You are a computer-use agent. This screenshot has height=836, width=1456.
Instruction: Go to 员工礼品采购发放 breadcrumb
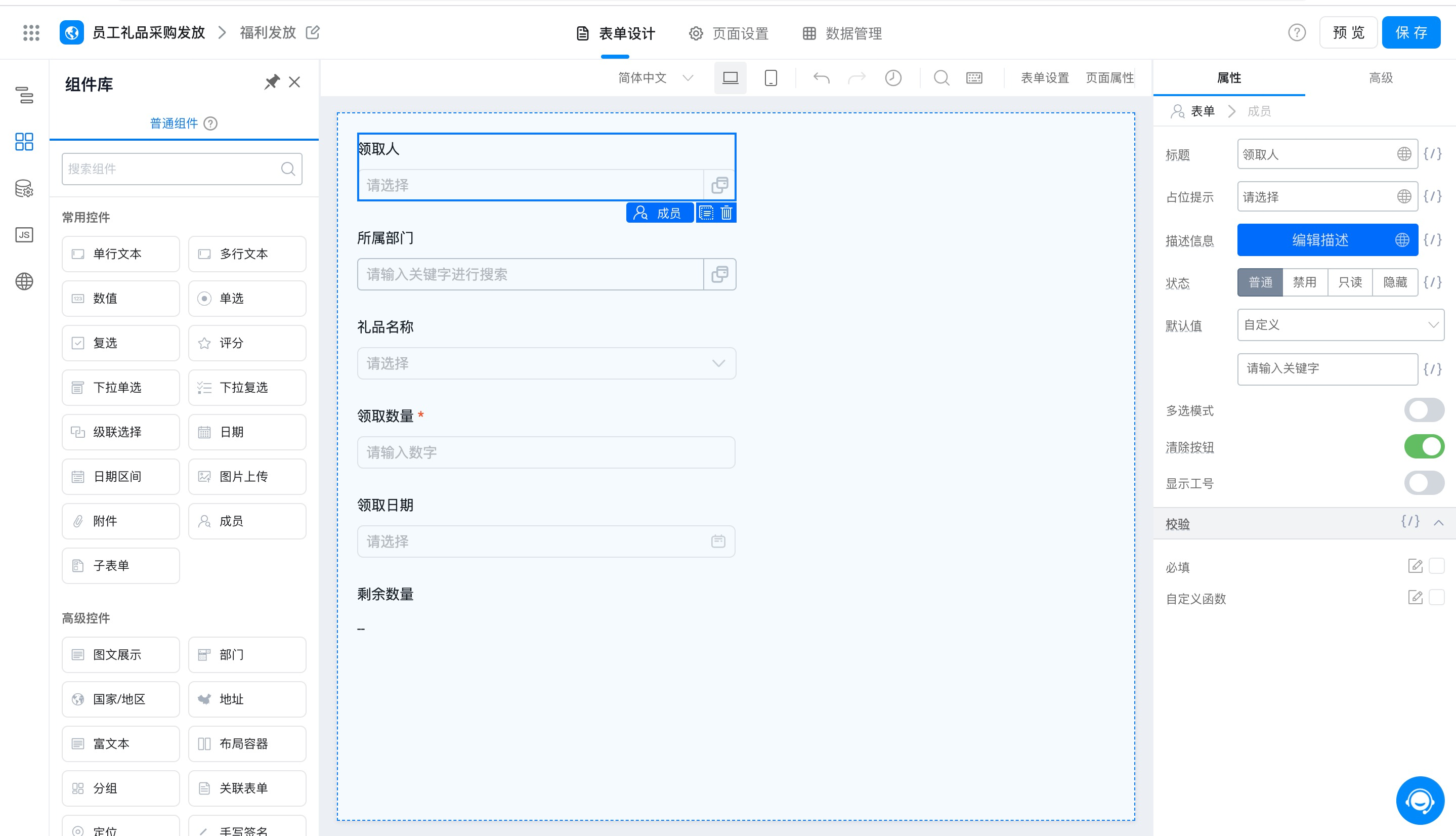click(148, 33)
